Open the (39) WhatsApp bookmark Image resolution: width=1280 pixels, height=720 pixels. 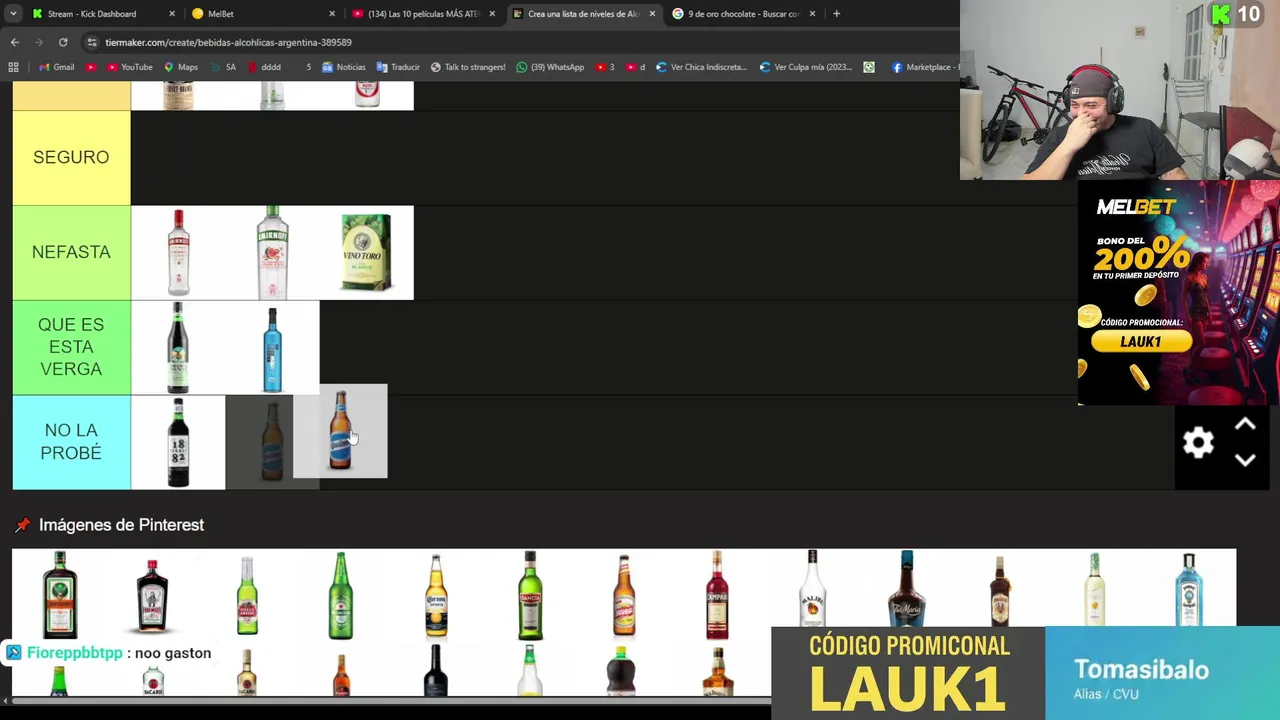click(550, 67)
